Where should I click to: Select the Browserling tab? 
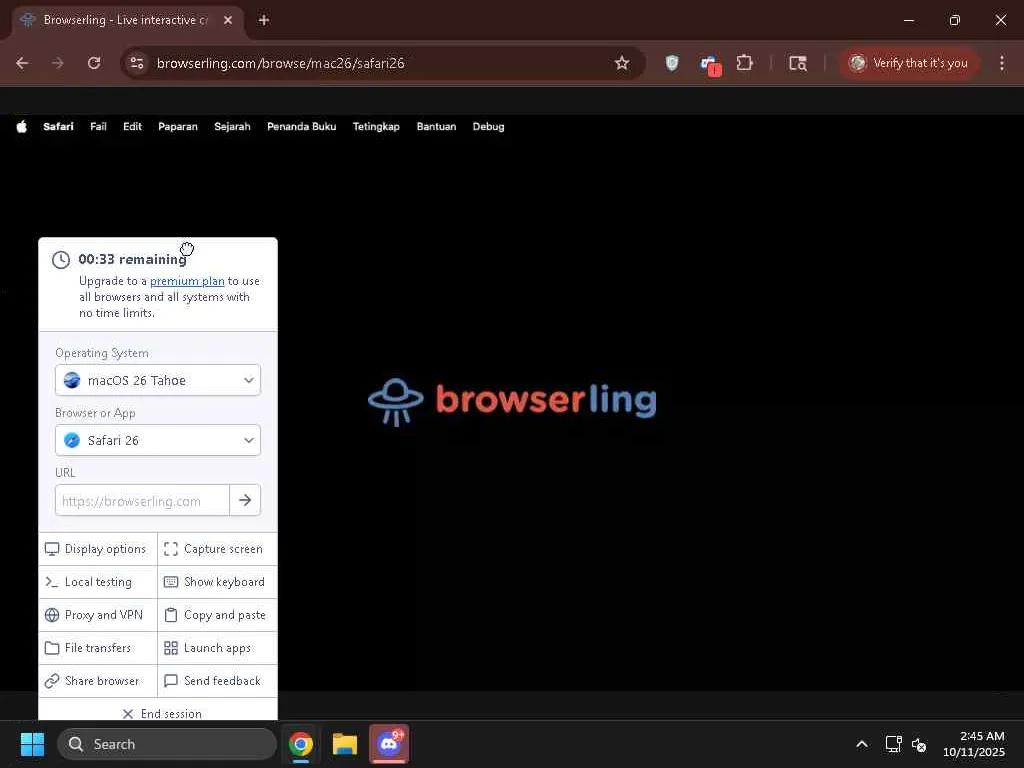(127, 20)
